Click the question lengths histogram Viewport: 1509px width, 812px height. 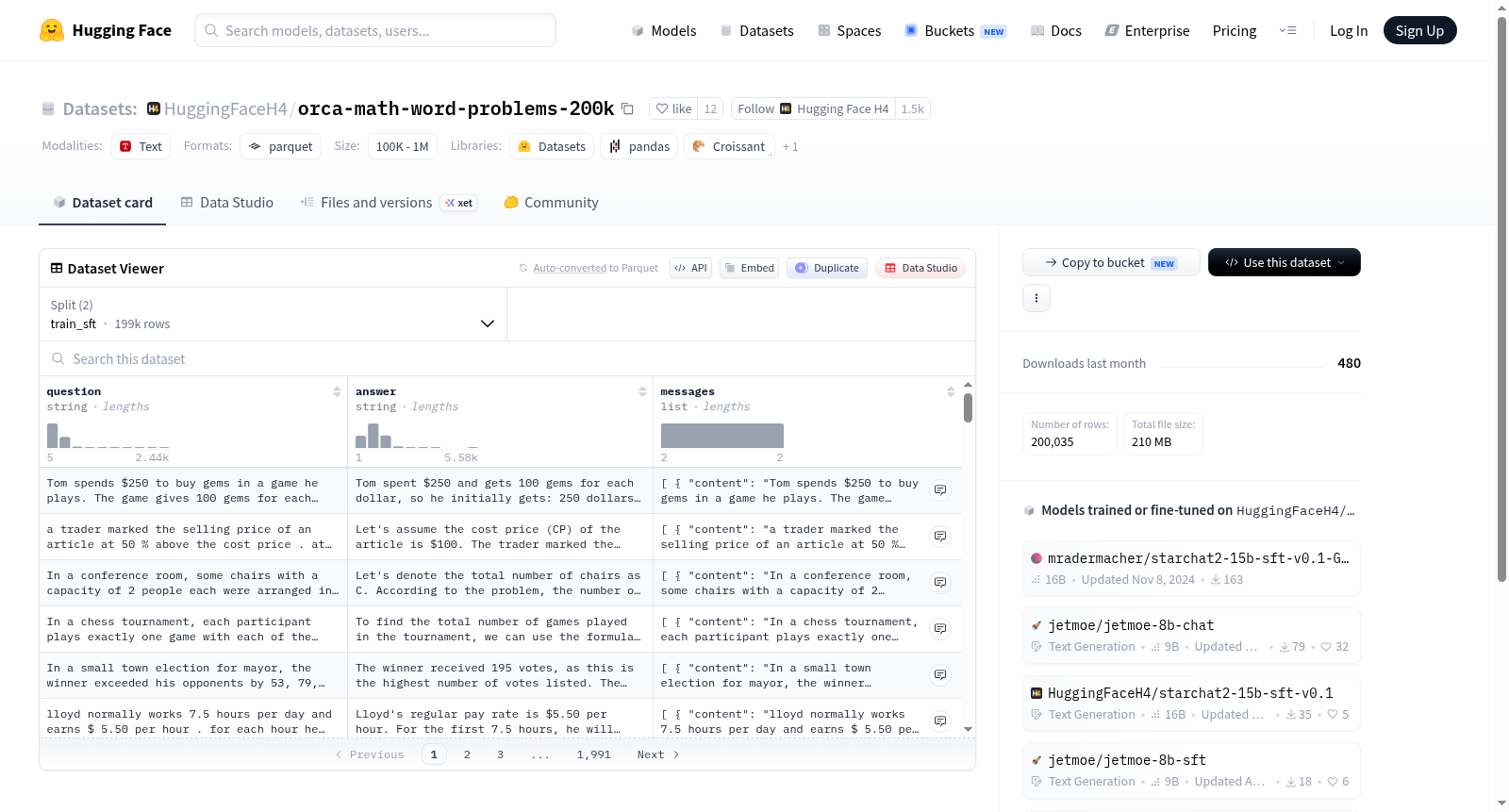coord(108,436)
